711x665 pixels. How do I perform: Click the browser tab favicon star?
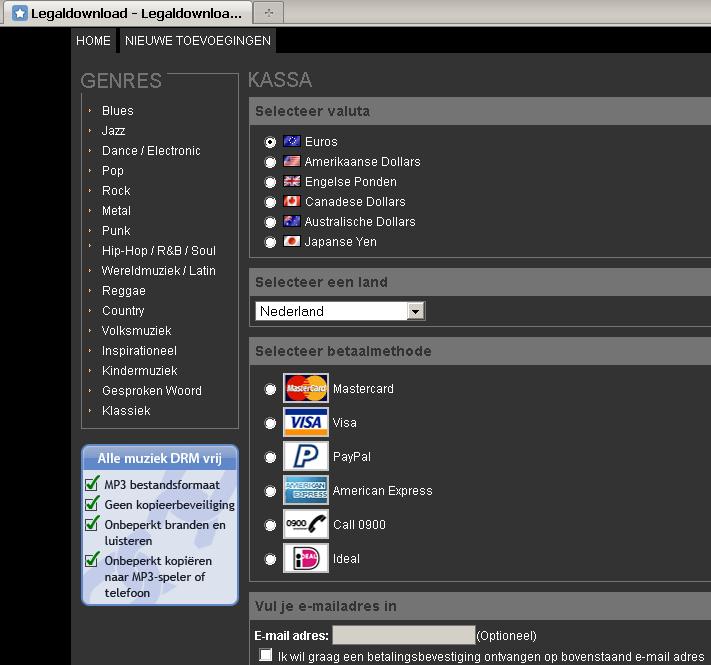tap(19, 13)
